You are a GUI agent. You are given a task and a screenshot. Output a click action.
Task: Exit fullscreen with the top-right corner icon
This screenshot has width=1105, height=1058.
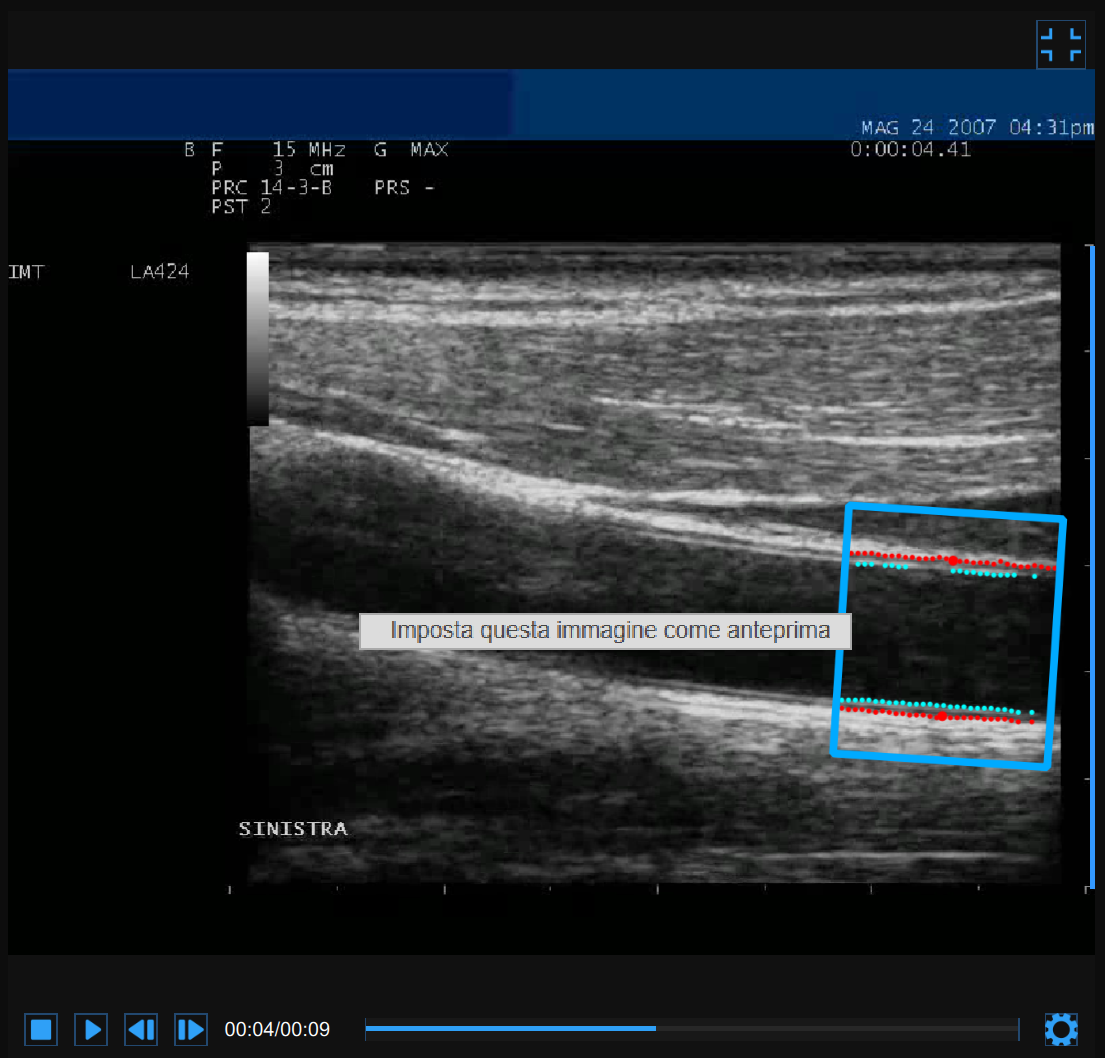pyautogui.click(x=1060, y=45)
